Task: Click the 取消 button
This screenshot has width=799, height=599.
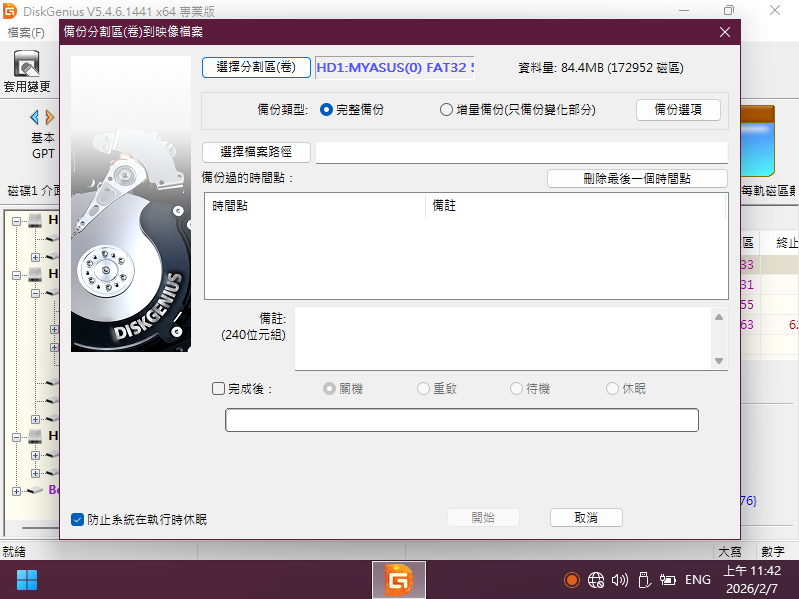Action: [x=586, y=518]
